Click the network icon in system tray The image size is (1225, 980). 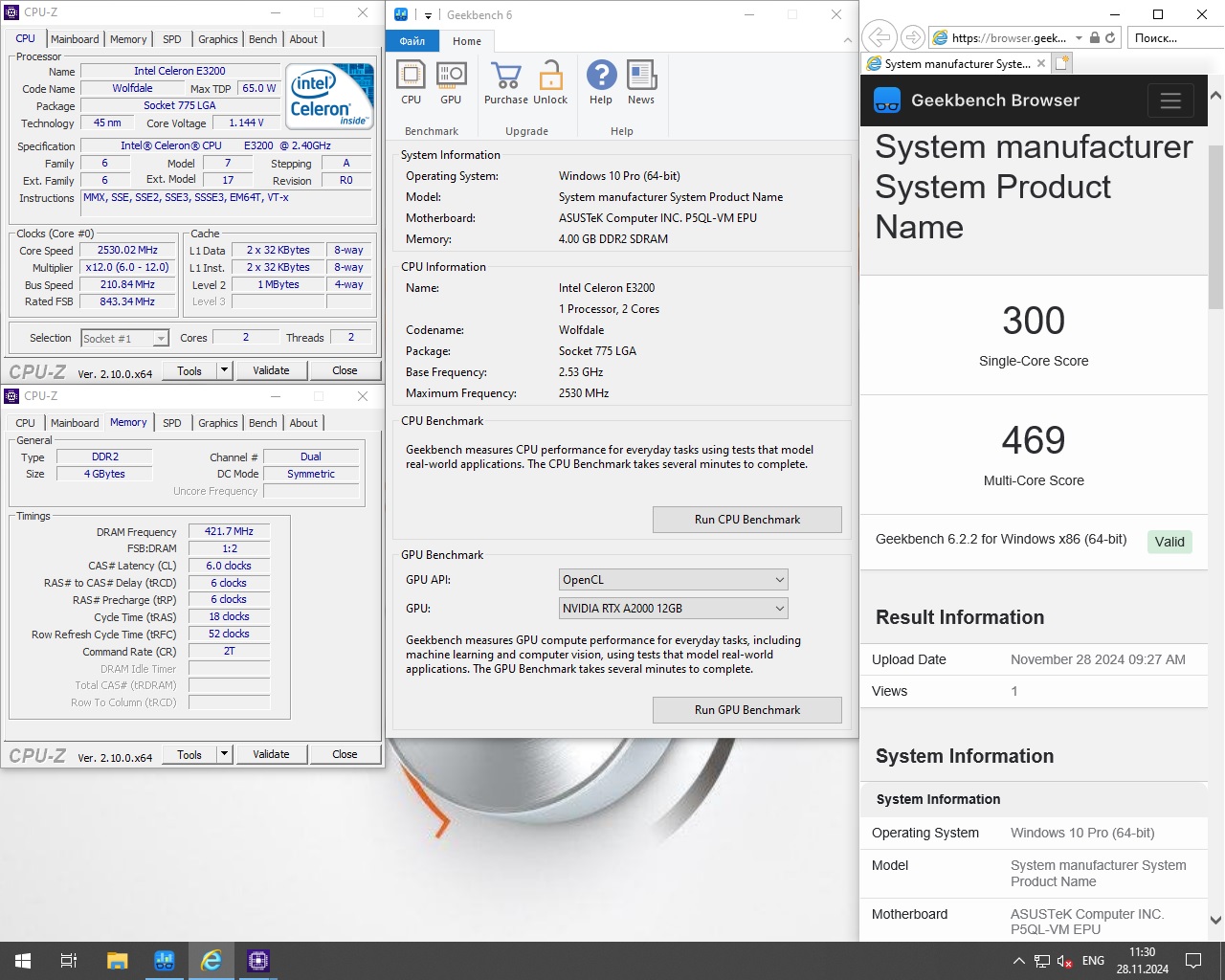pos(1042,961)
